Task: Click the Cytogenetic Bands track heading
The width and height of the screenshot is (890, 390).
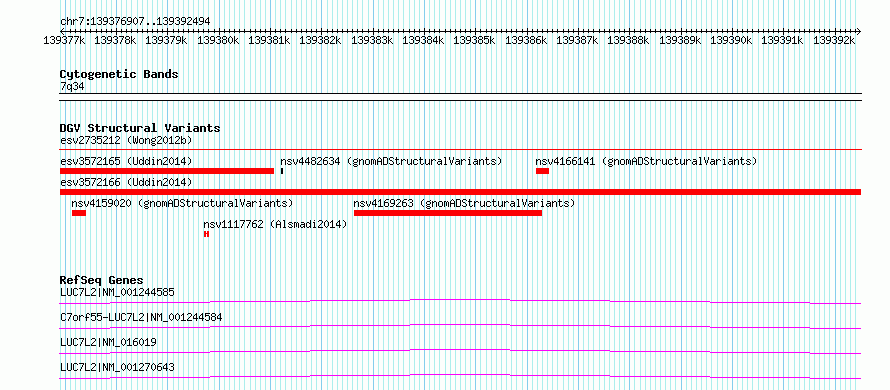Action: (119, 74)
